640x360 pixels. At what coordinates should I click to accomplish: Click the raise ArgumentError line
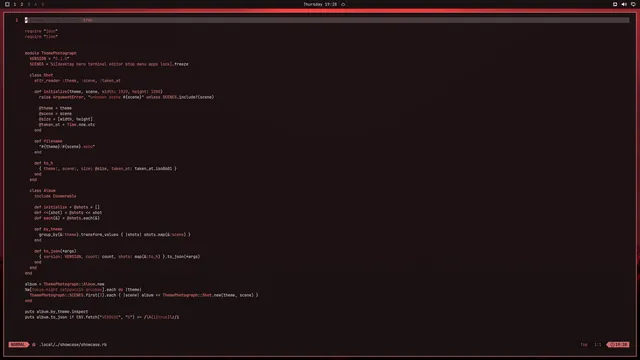point(127,97)
